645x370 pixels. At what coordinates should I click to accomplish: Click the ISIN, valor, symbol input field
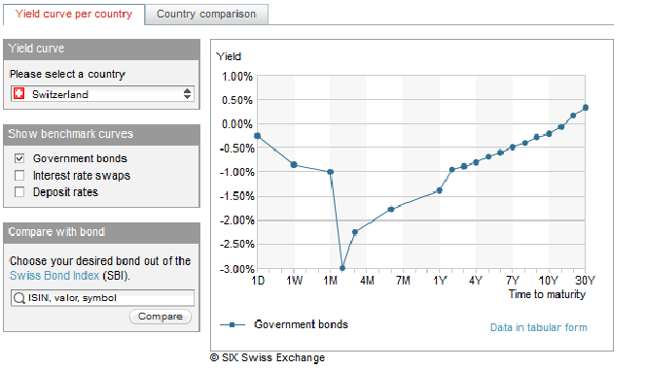(102, 298)
